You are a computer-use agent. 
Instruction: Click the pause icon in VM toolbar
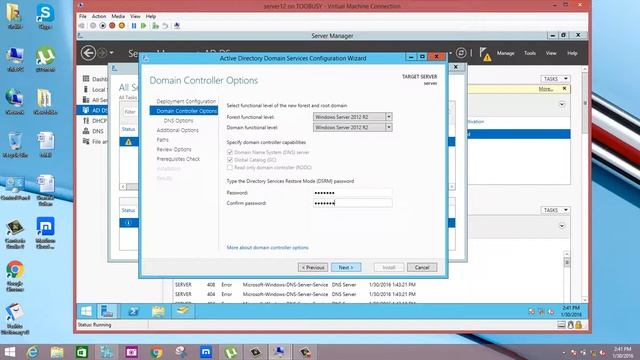(x=133, y=26)
